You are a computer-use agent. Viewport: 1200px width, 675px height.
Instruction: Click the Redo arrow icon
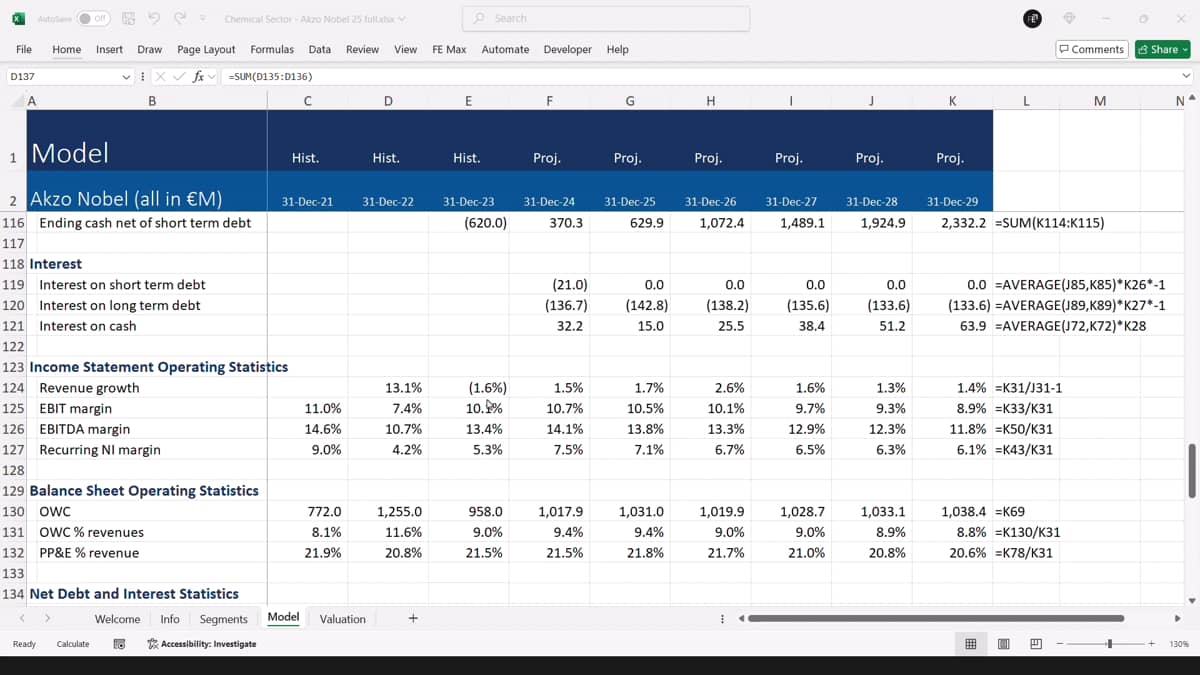tap(180, 18)
